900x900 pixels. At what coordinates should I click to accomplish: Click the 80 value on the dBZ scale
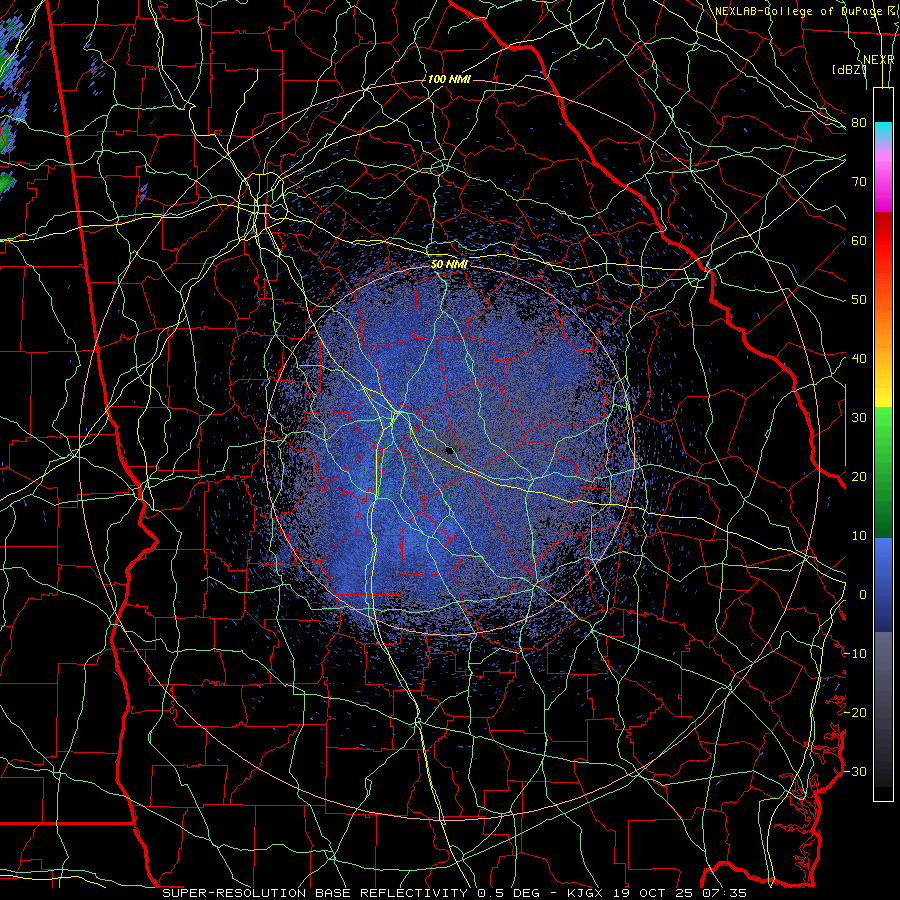(x=859, y=123)
